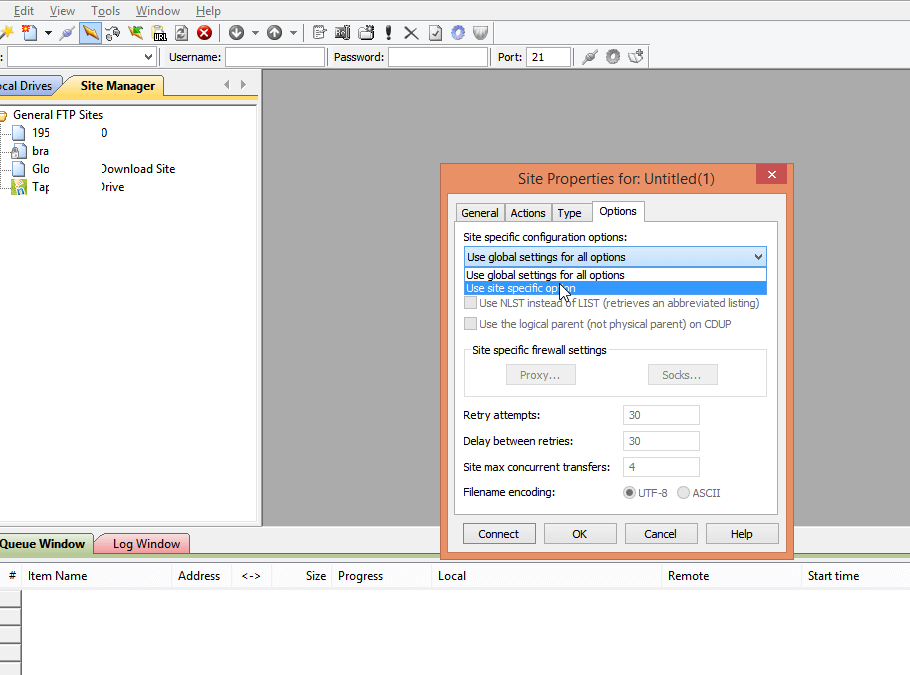Toggle the logical parent on CDUP checkbox
910x675 pixels.
click(x=470, y=324)
